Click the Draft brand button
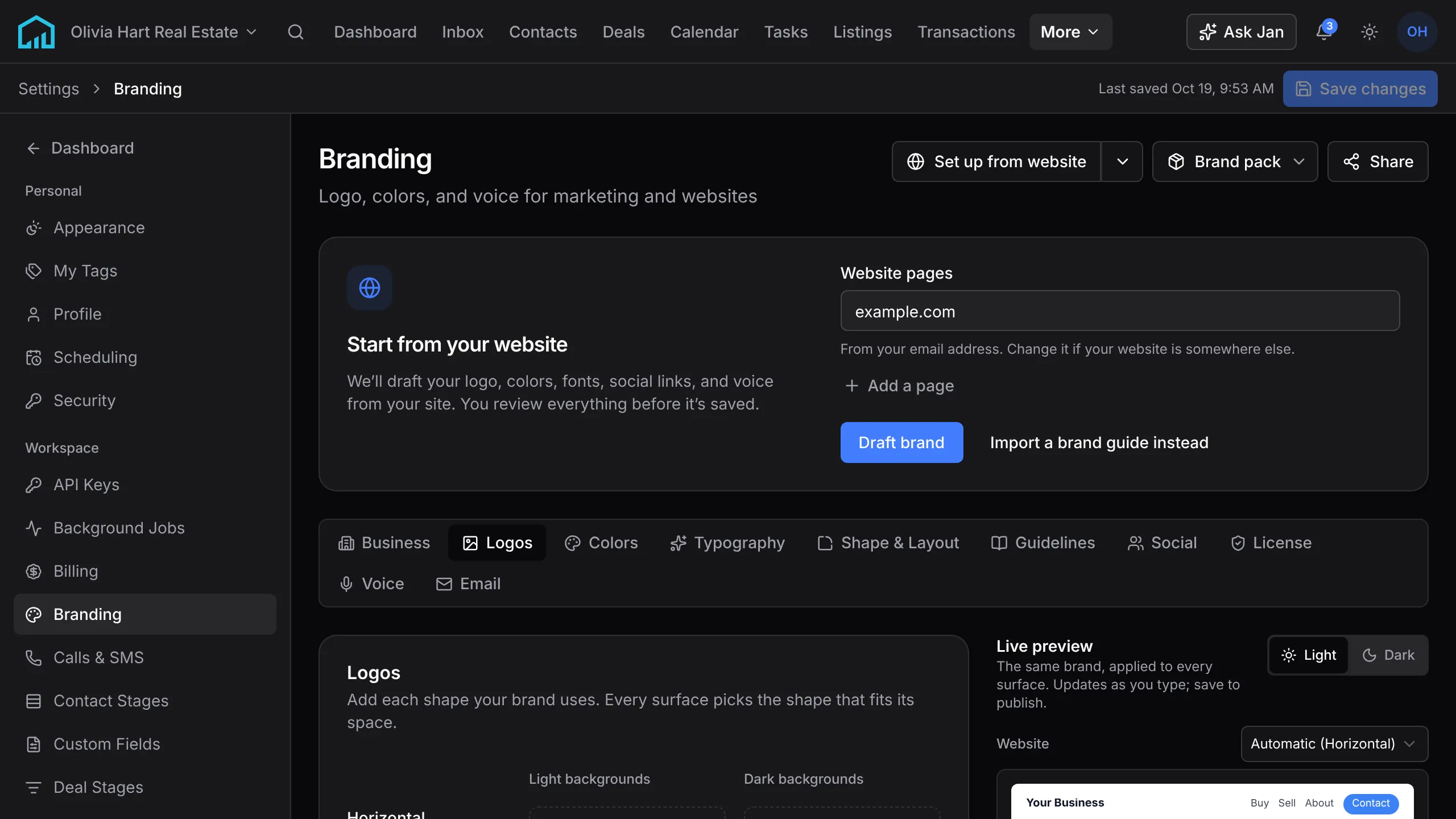 tap(901, 442)
